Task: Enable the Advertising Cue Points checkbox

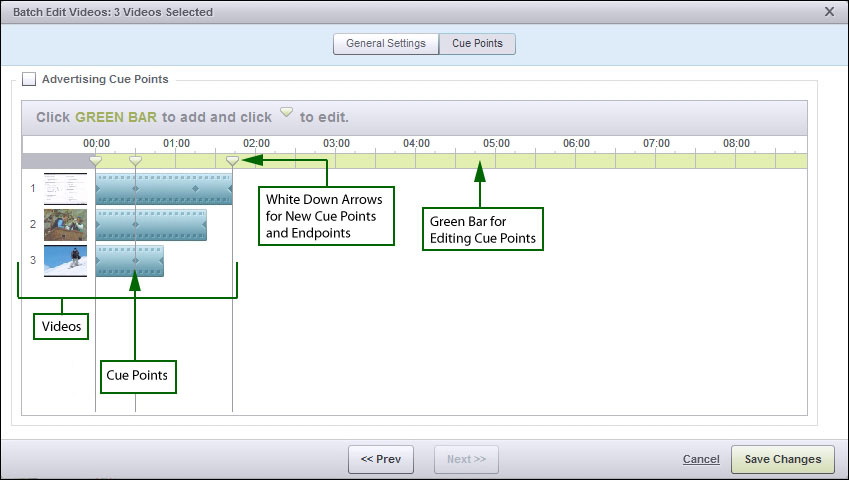Action: [29, 79]
